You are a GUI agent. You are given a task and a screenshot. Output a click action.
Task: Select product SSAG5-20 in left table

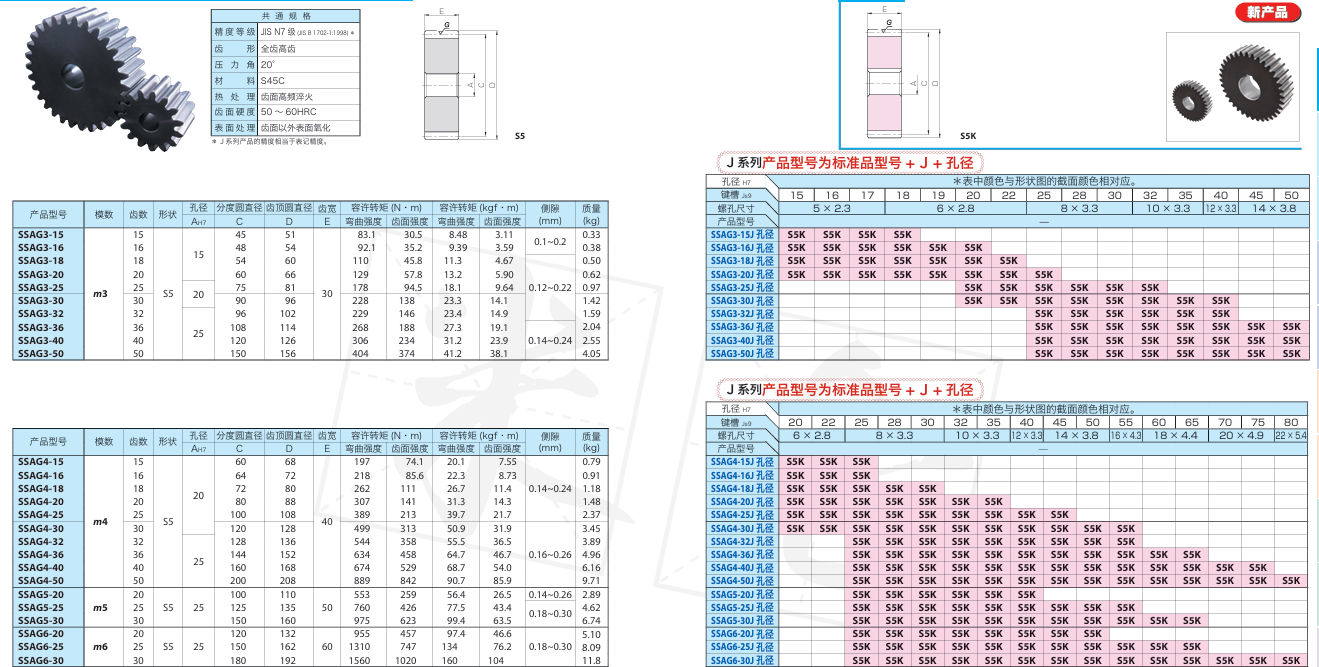42,594
